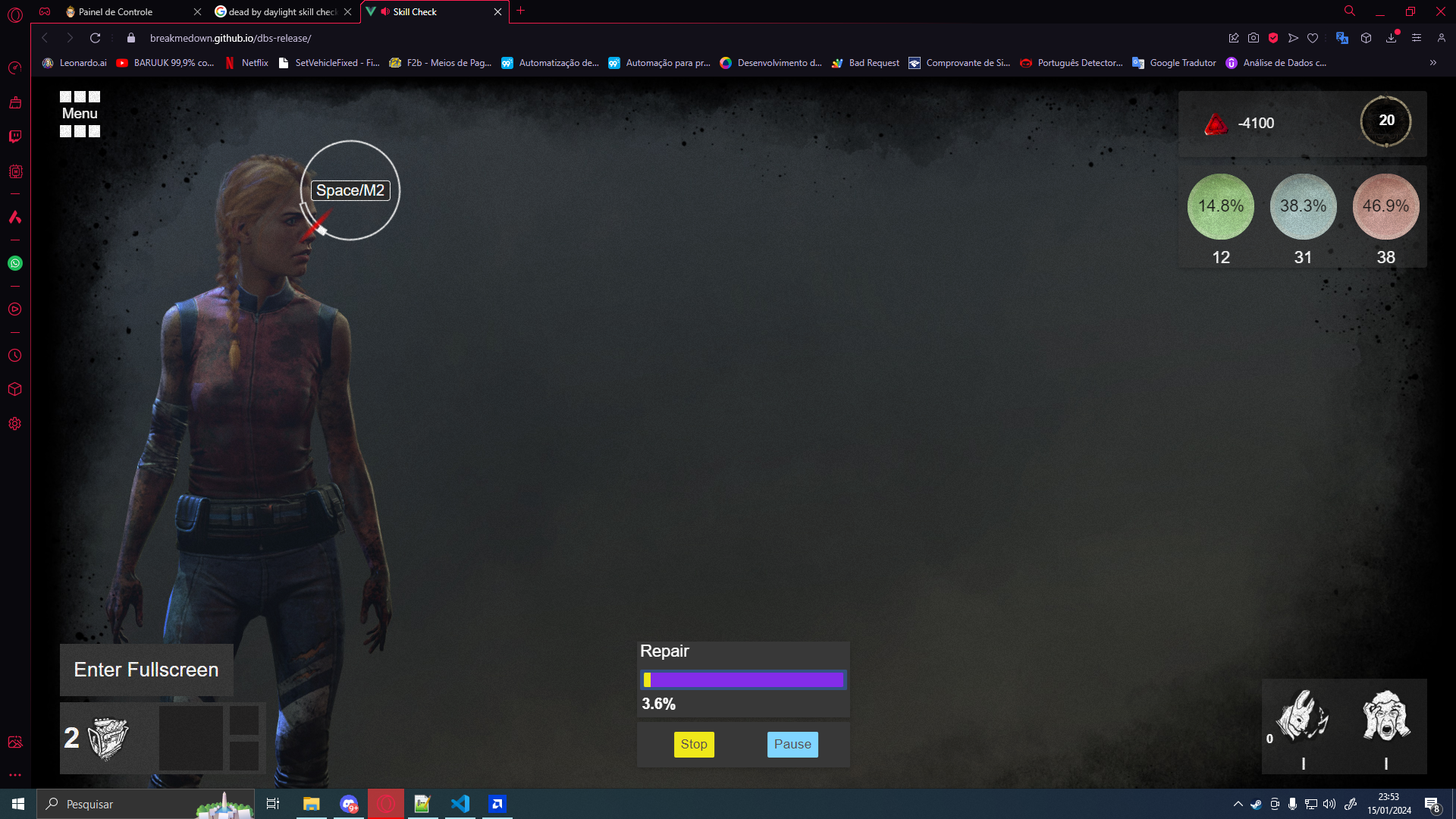Screen dimensions: 1456x819
Task: Expand the hidden bookmarks chevron
Action: pyautogui.click(x=1432, y=63)
